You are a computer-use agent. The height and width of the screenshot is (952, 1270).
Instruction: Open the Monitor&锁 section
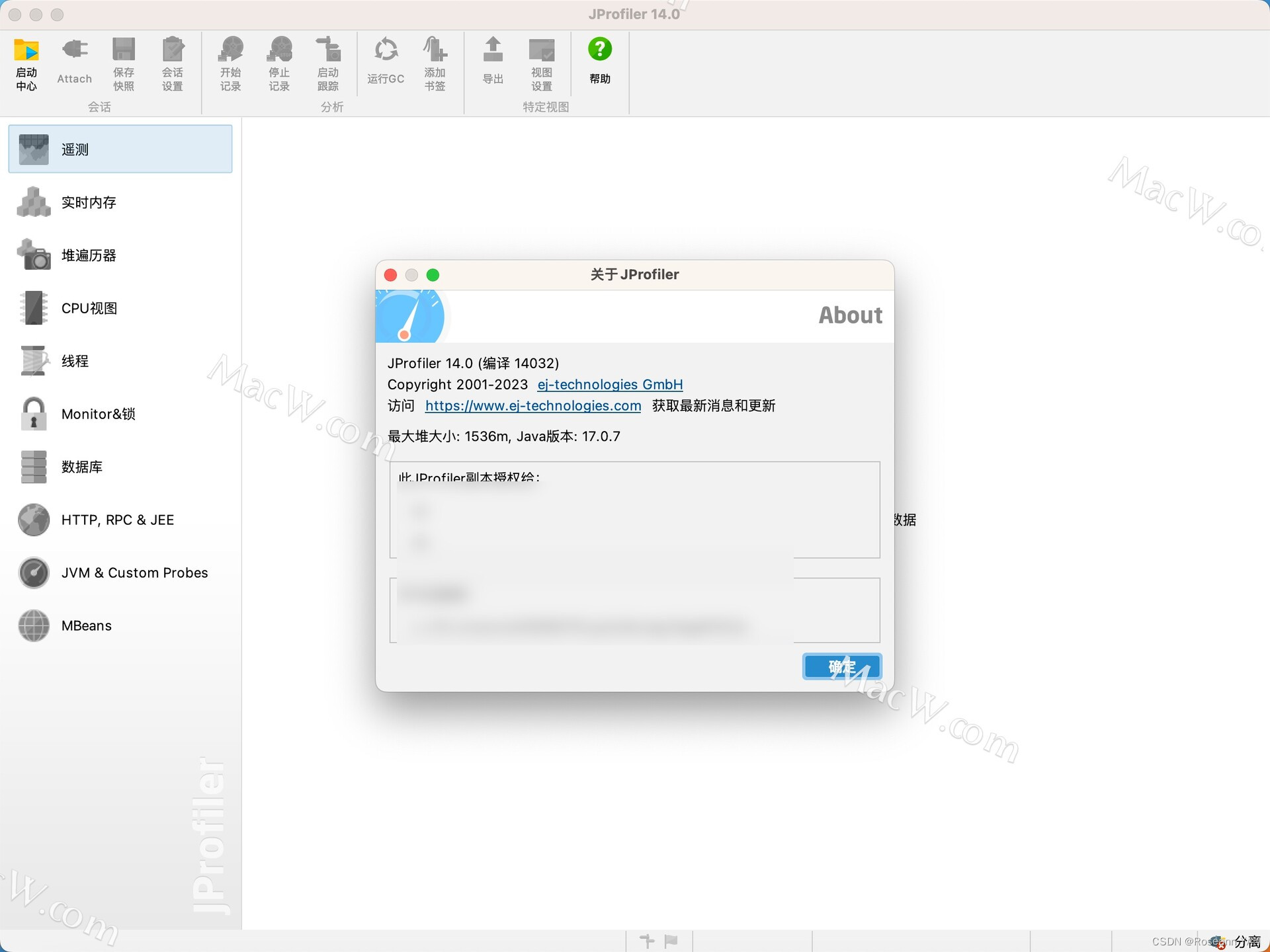click(120, 414)
